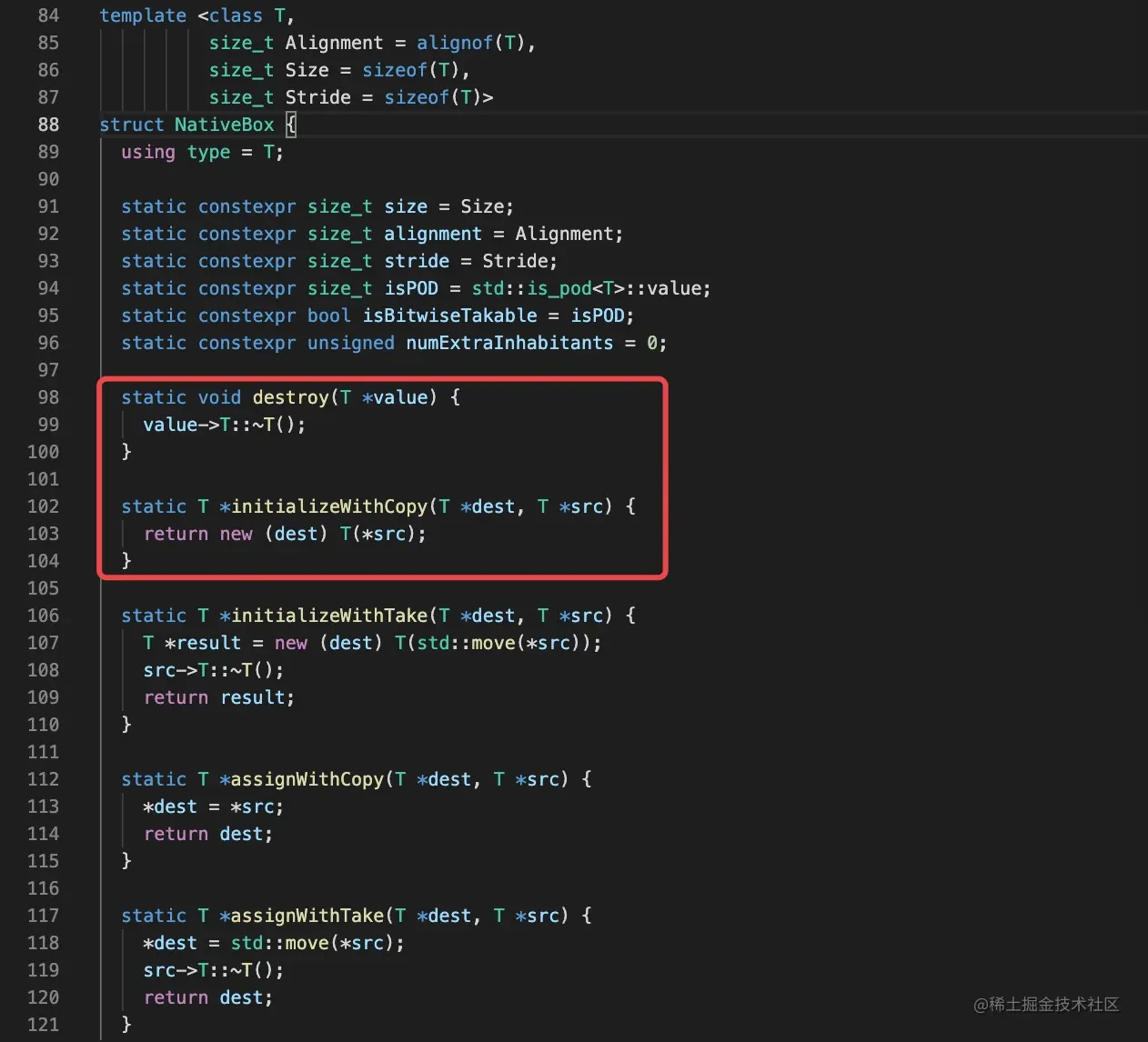Click 'src->T::~T();' on line 108
Image resolution: width=1148 pixels, height=1042 pixels.
(214, 670)
